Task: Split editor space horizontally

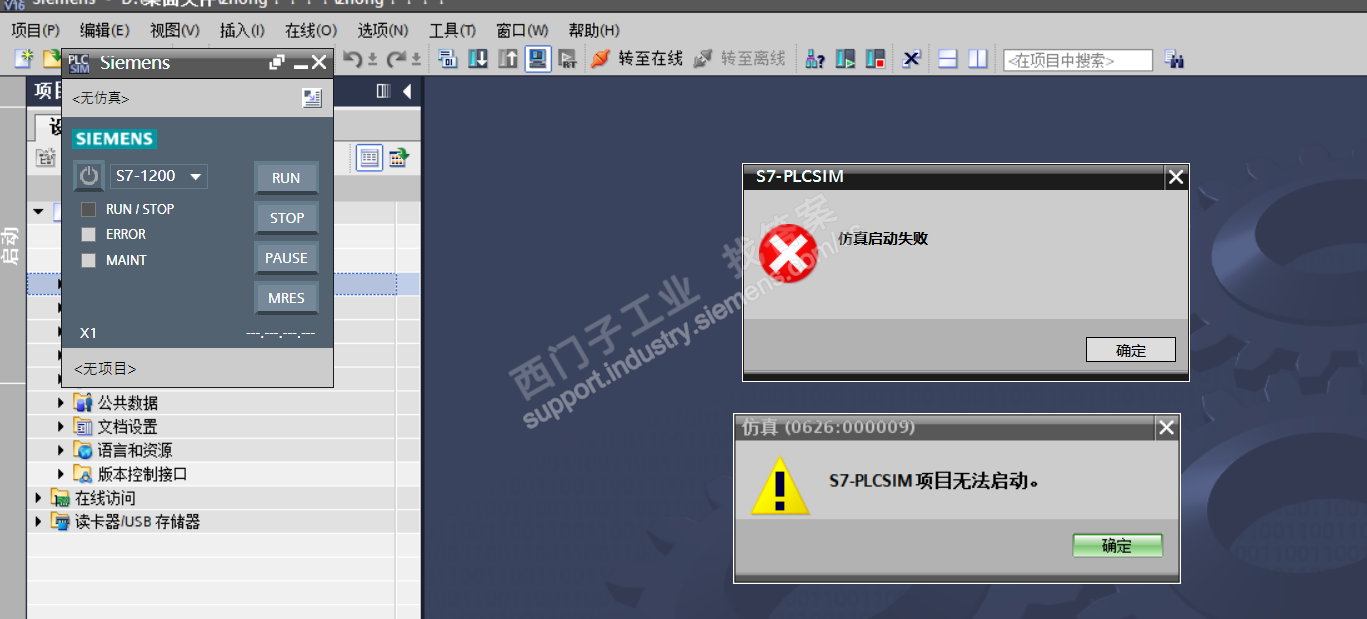Action: (948, 59)
